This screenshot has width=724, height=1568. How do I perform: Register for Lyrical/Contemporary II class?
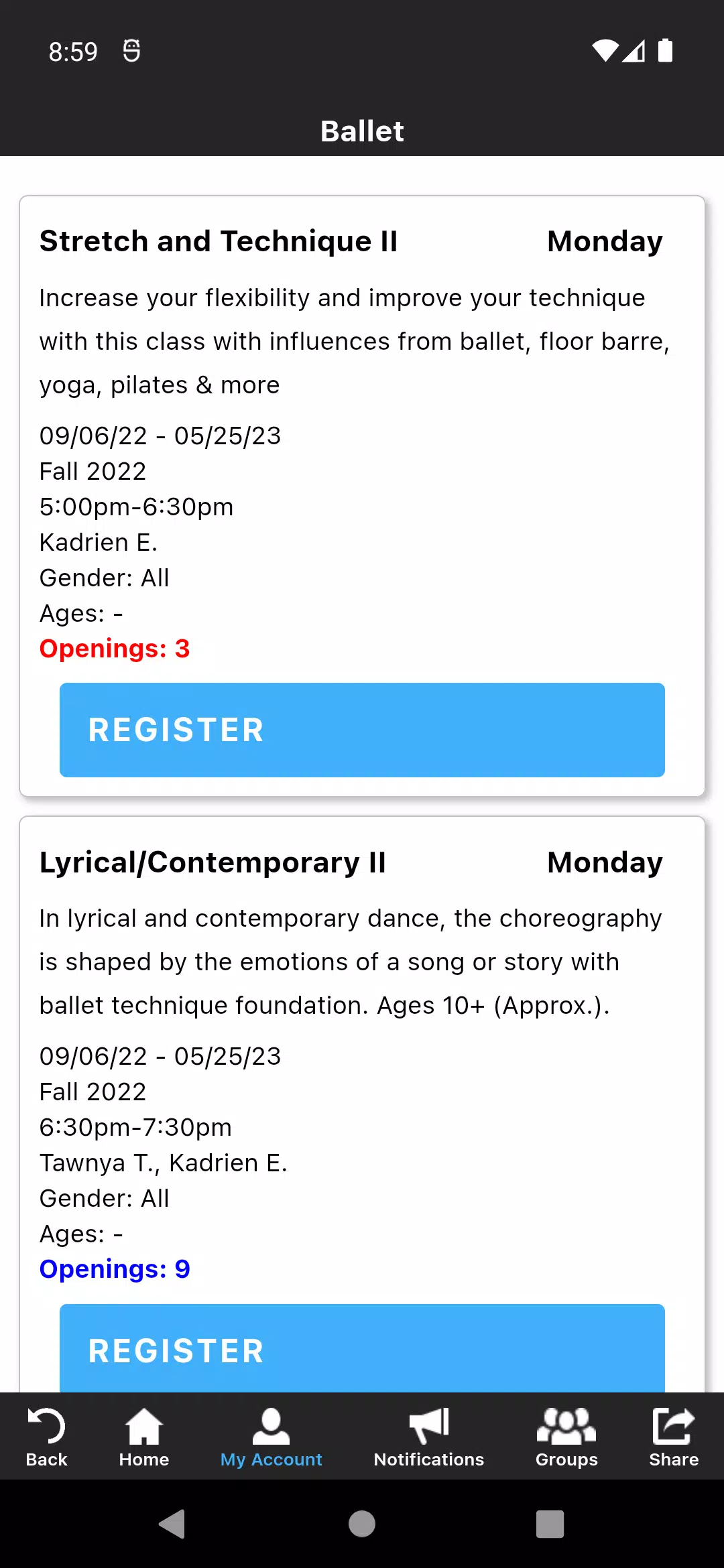tap(362, 1348)
